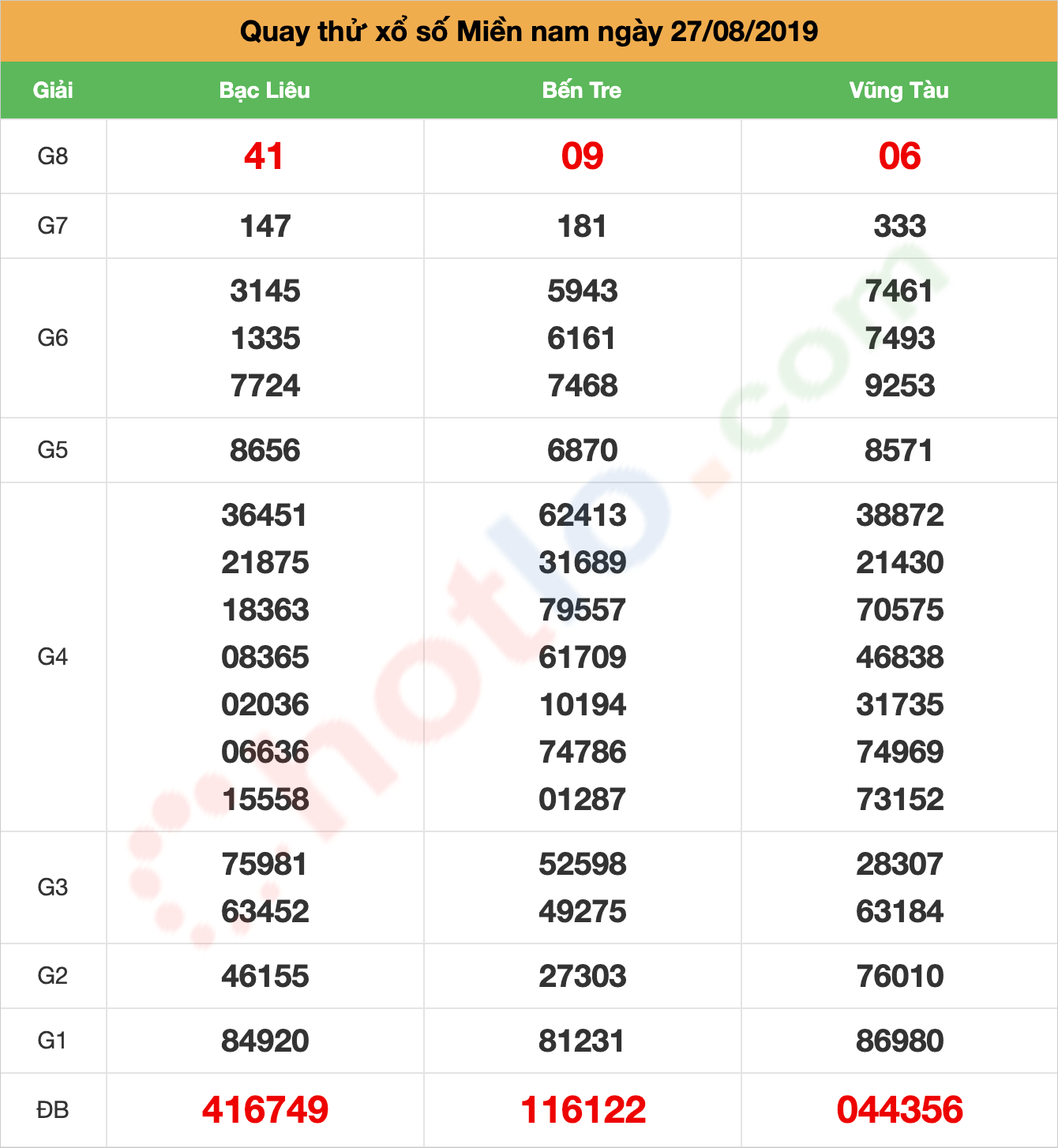
Task: Pick G5 number 8656
Action: click(265, 451)
